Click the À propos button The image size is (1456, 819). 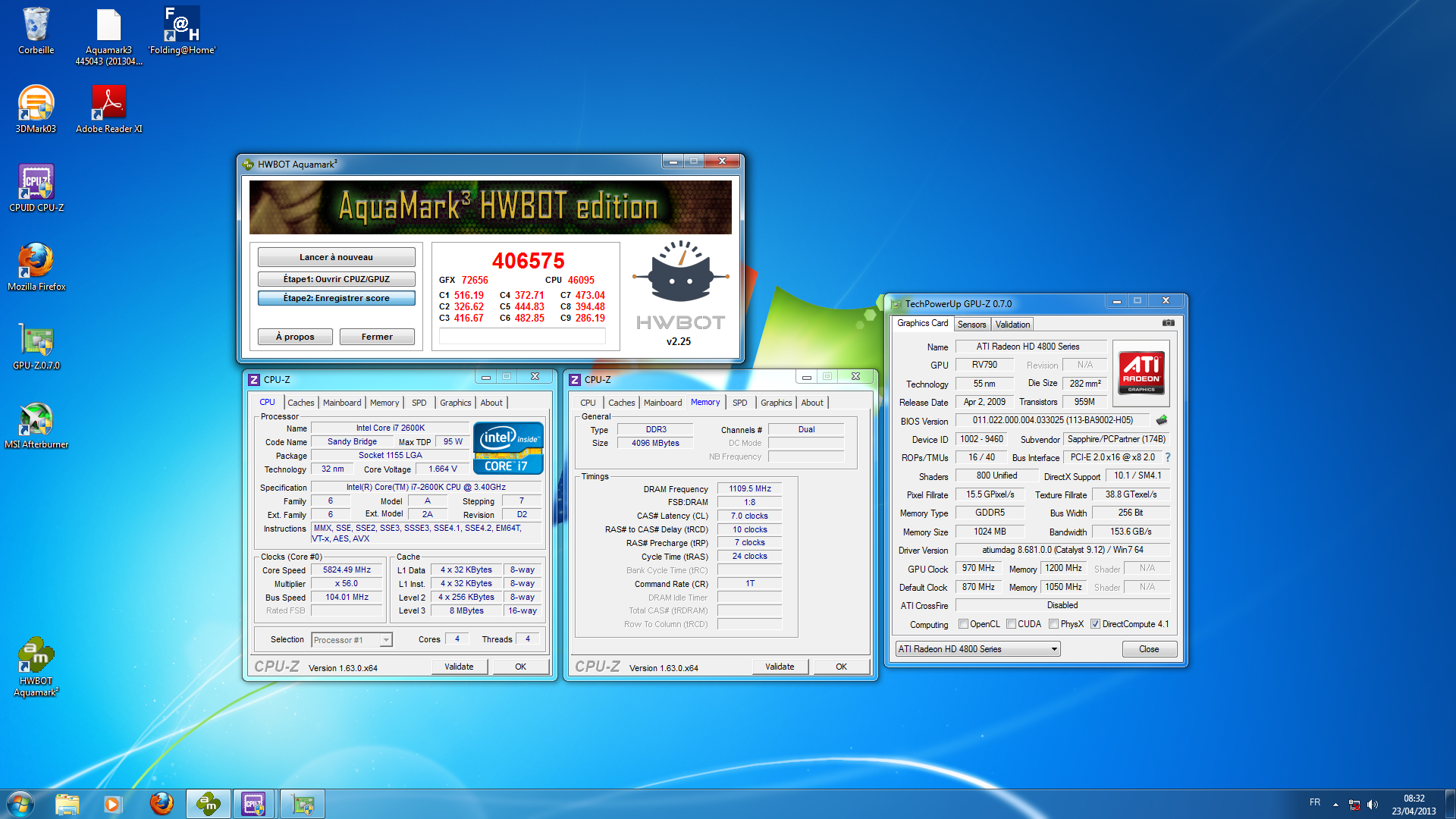pos(295,337)
